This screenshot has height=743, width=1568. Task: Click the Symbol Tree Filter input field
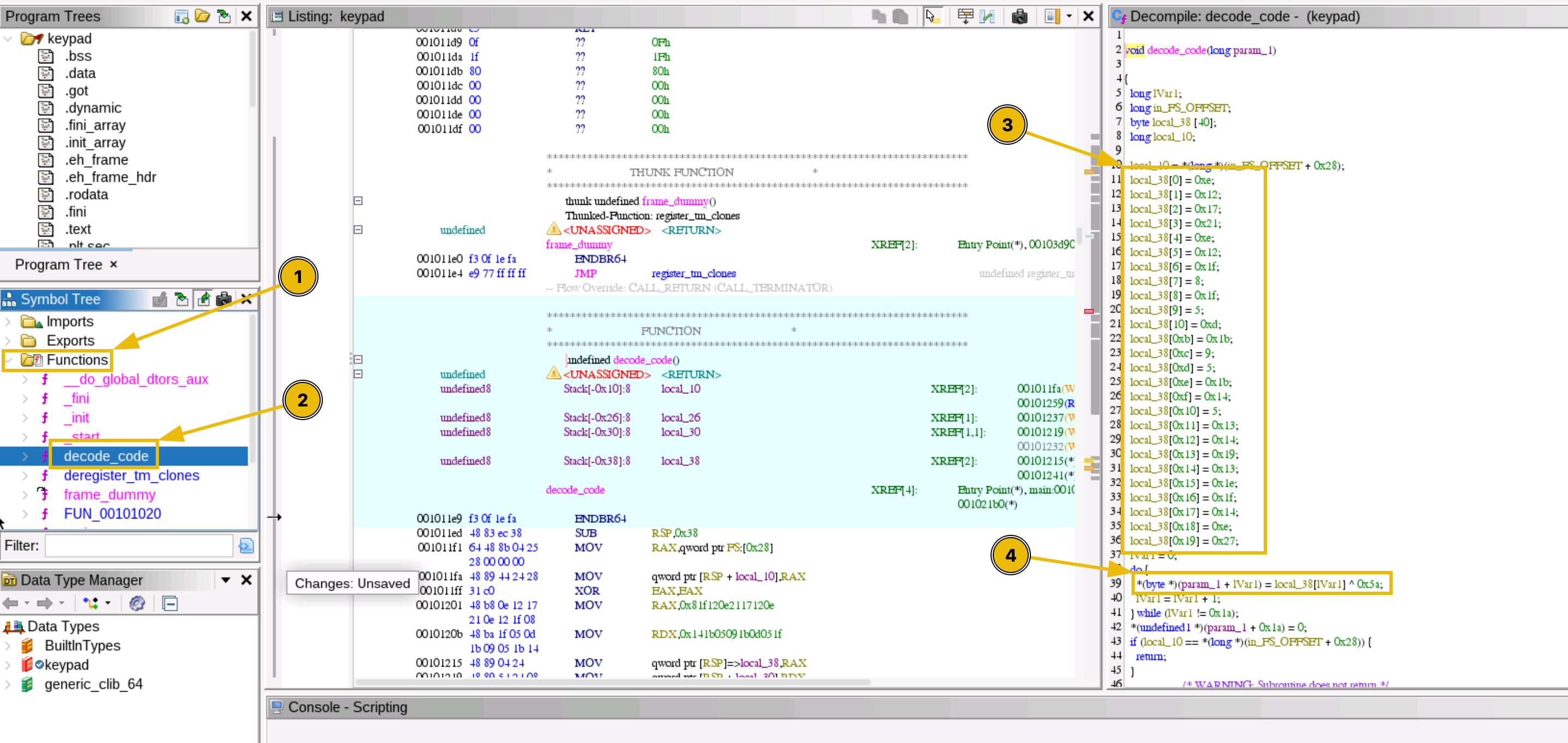(x=139, y=546)
